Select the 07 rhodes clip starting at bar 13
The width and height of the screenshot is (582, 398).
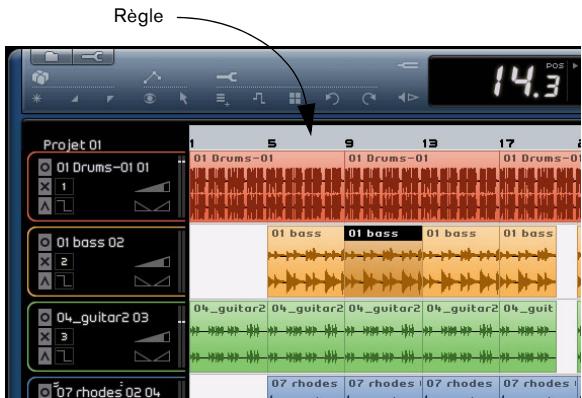461,387
